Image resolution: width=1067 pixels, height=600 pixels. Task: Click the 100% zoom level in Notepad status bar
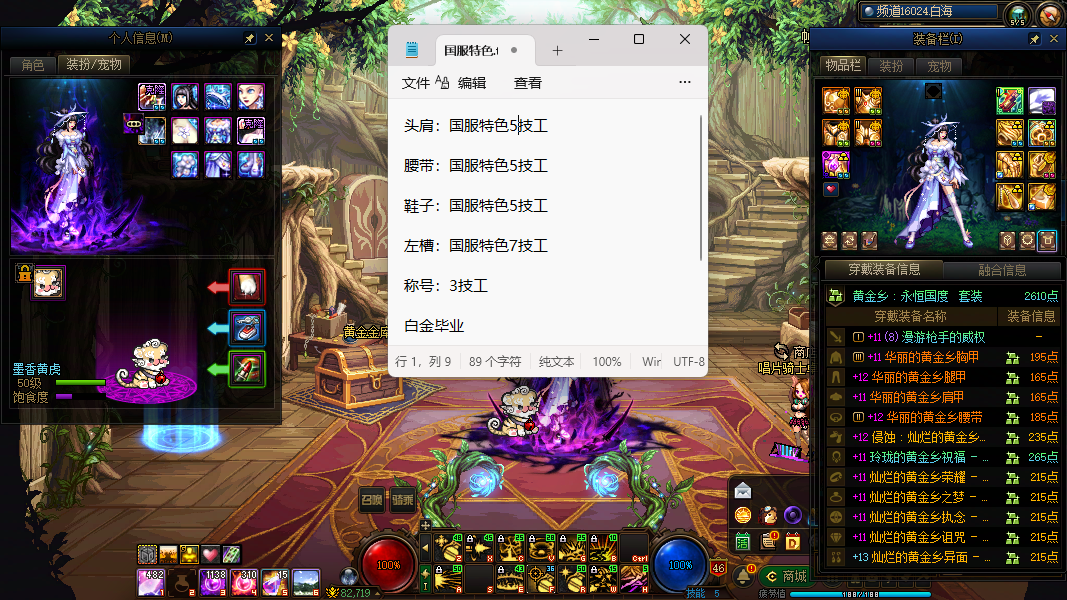click(606, 361)
